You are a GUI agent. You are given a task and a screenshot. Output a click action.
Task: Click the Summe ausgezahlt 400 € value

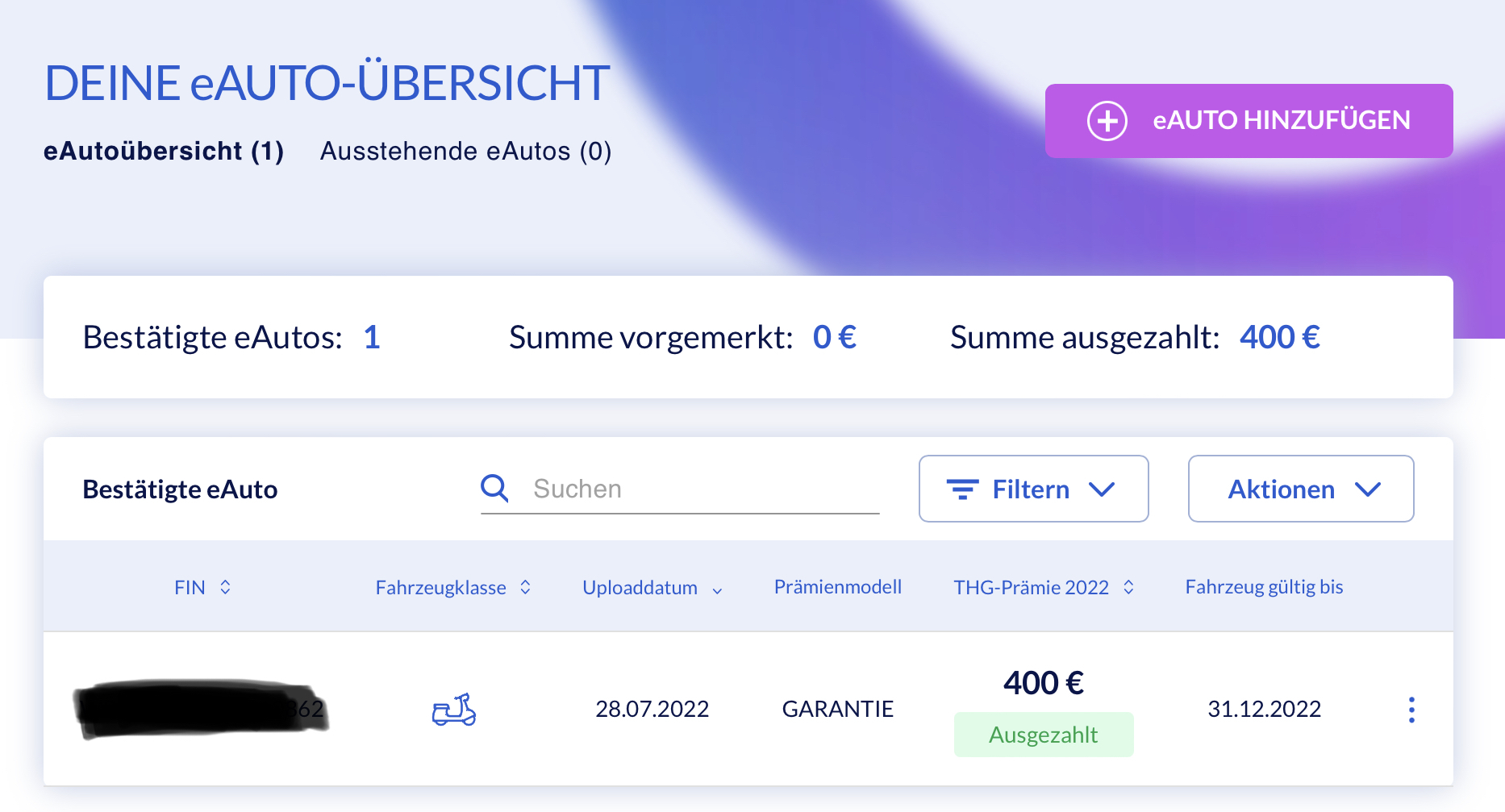[1279, 337]
